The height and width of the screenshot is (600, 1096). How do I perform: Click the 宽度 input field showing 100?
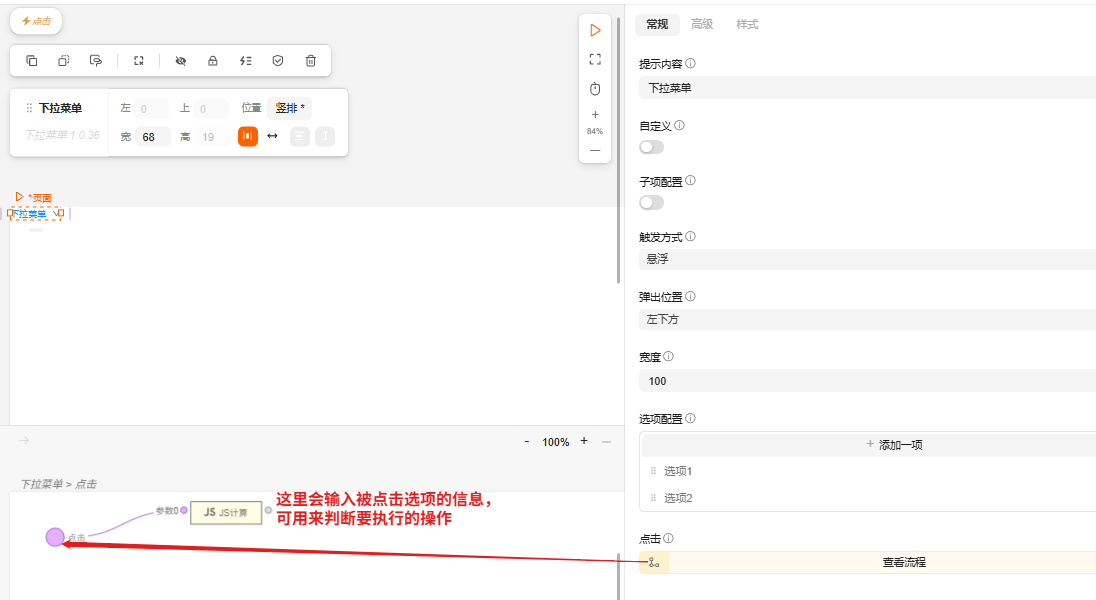(866, 381)
